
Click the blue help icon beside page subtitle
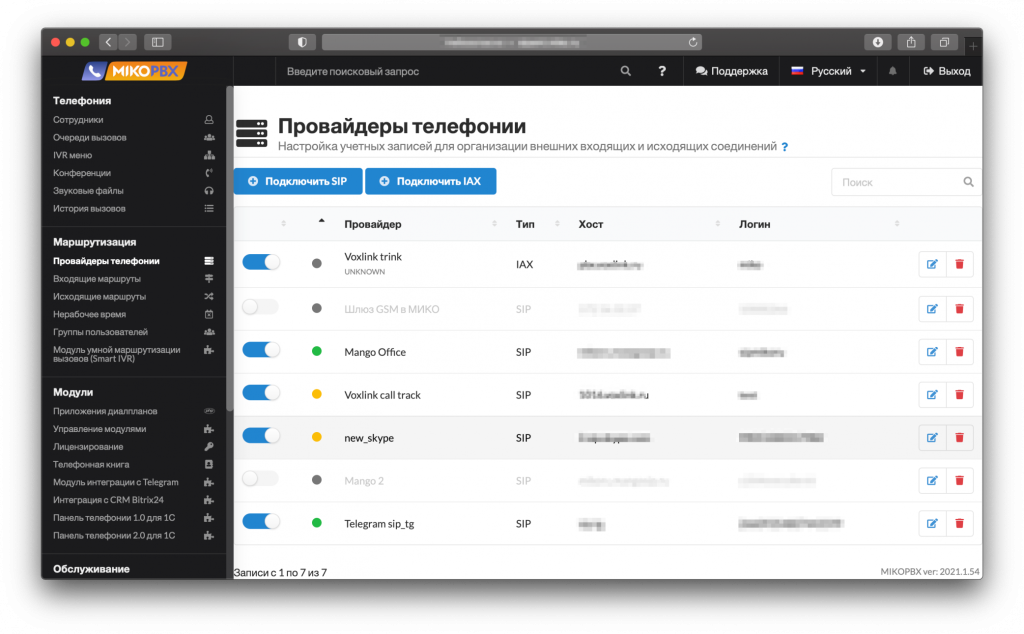785,147
